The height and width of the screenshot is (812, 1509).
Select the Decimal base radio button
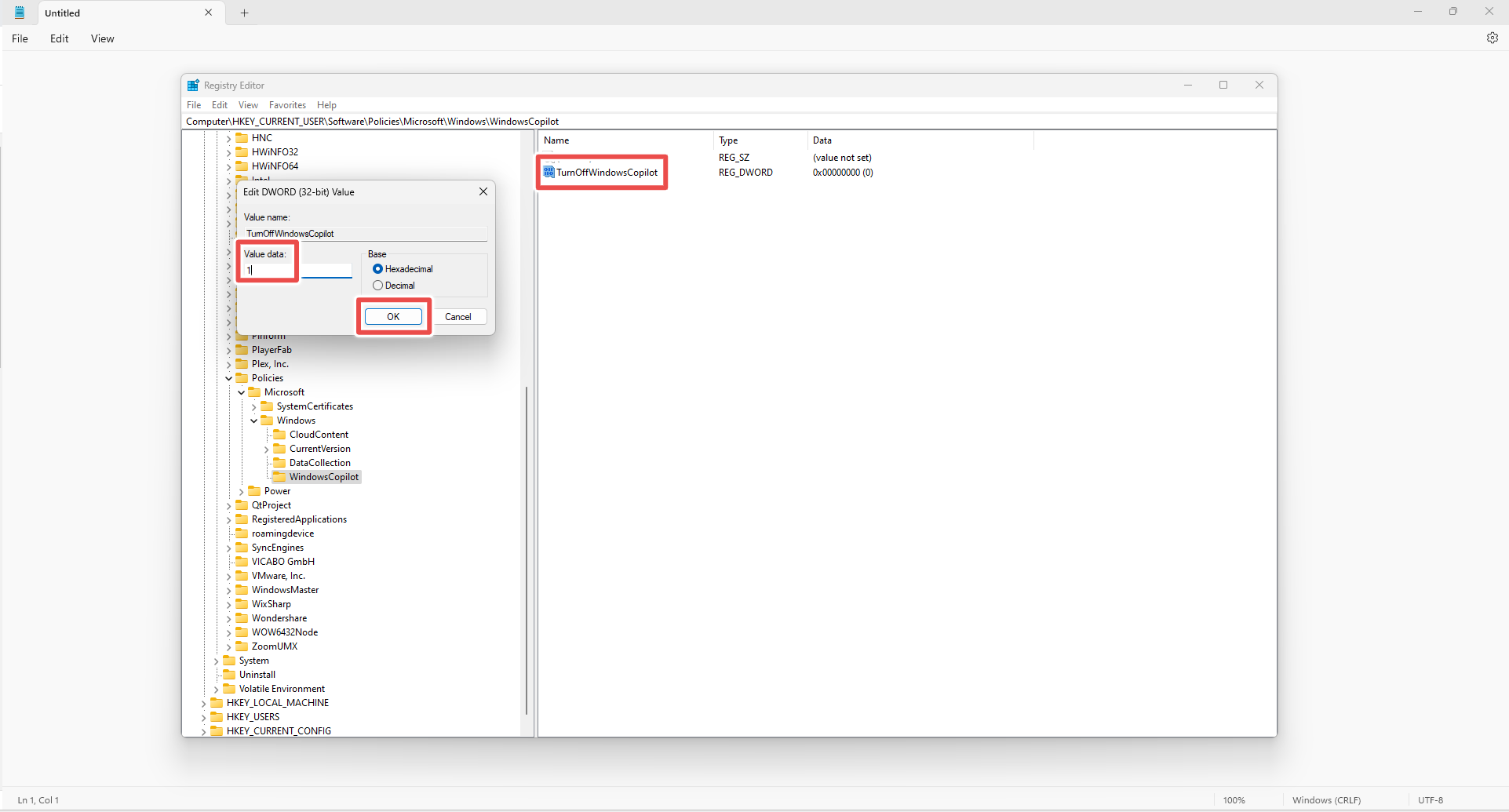[x=377, y=286]
